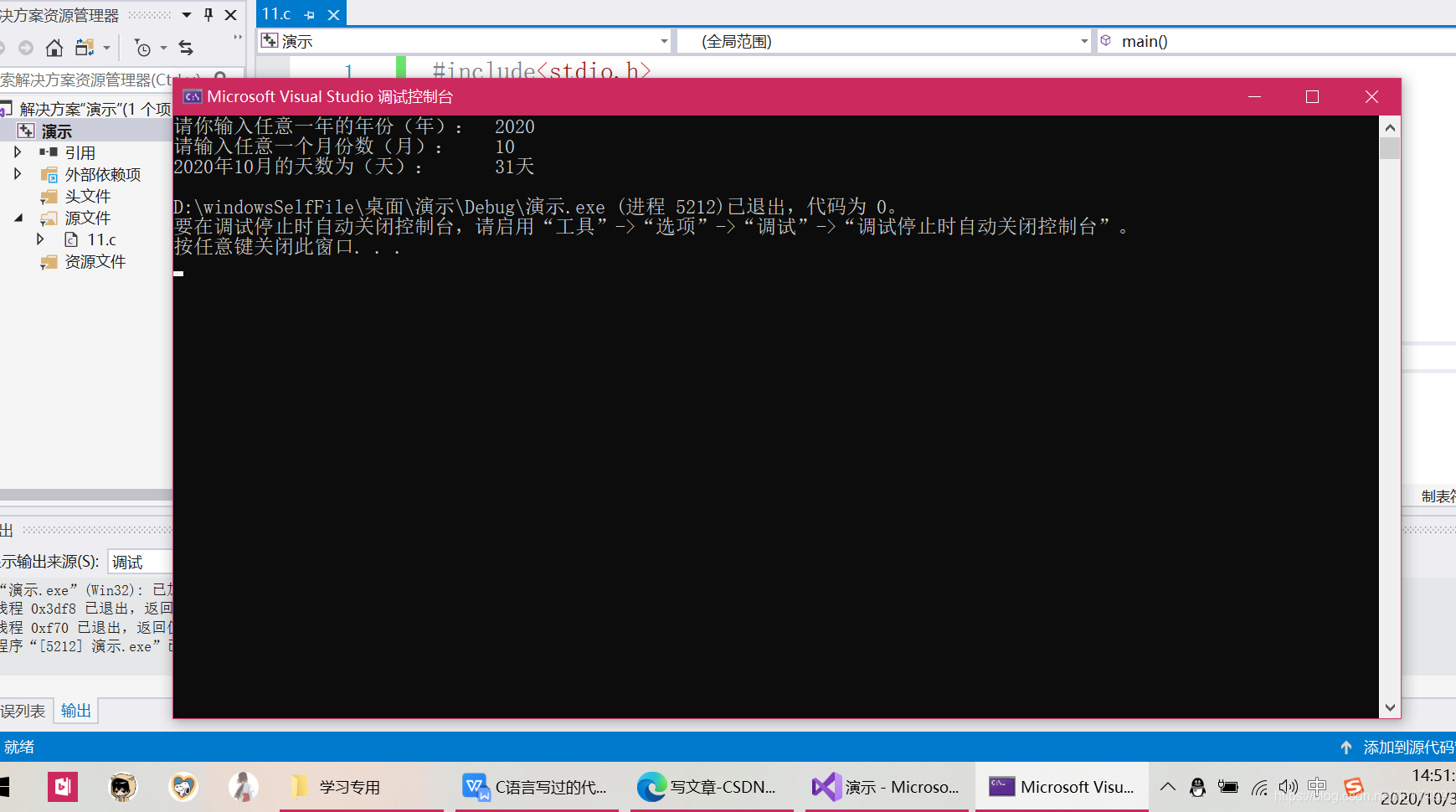
Task: Close the 11.c editor tab
Action: tap(333, 15)
